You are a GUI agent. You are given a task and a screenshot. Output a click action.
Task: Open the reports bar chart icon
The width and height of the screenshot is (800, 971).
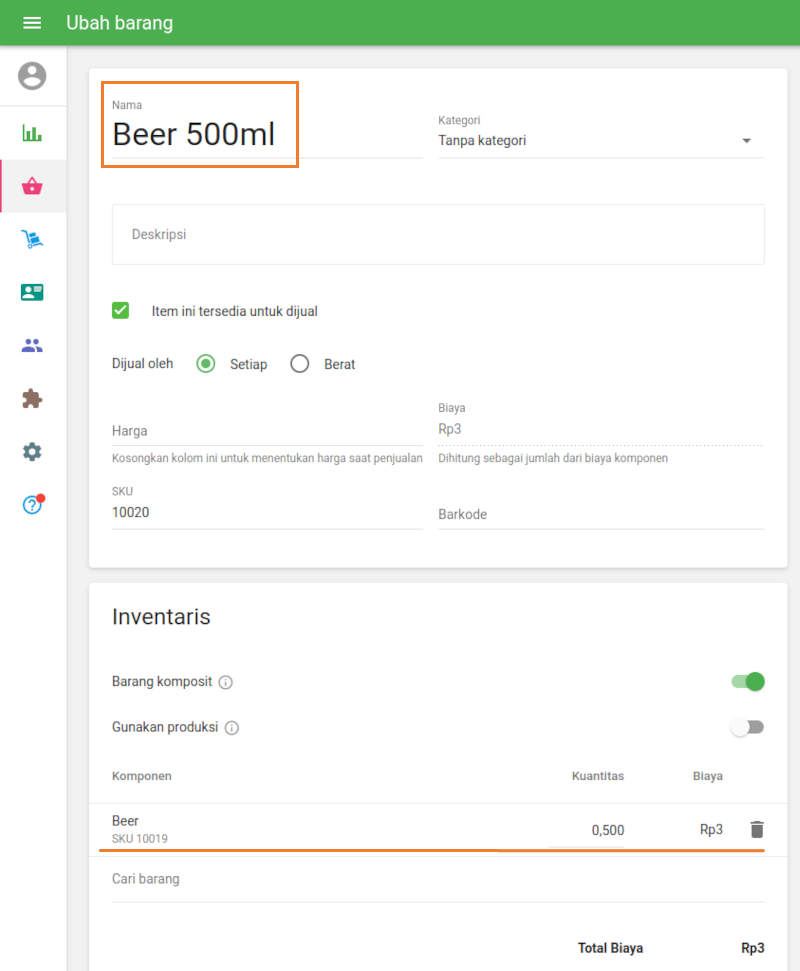coord(32,133)
